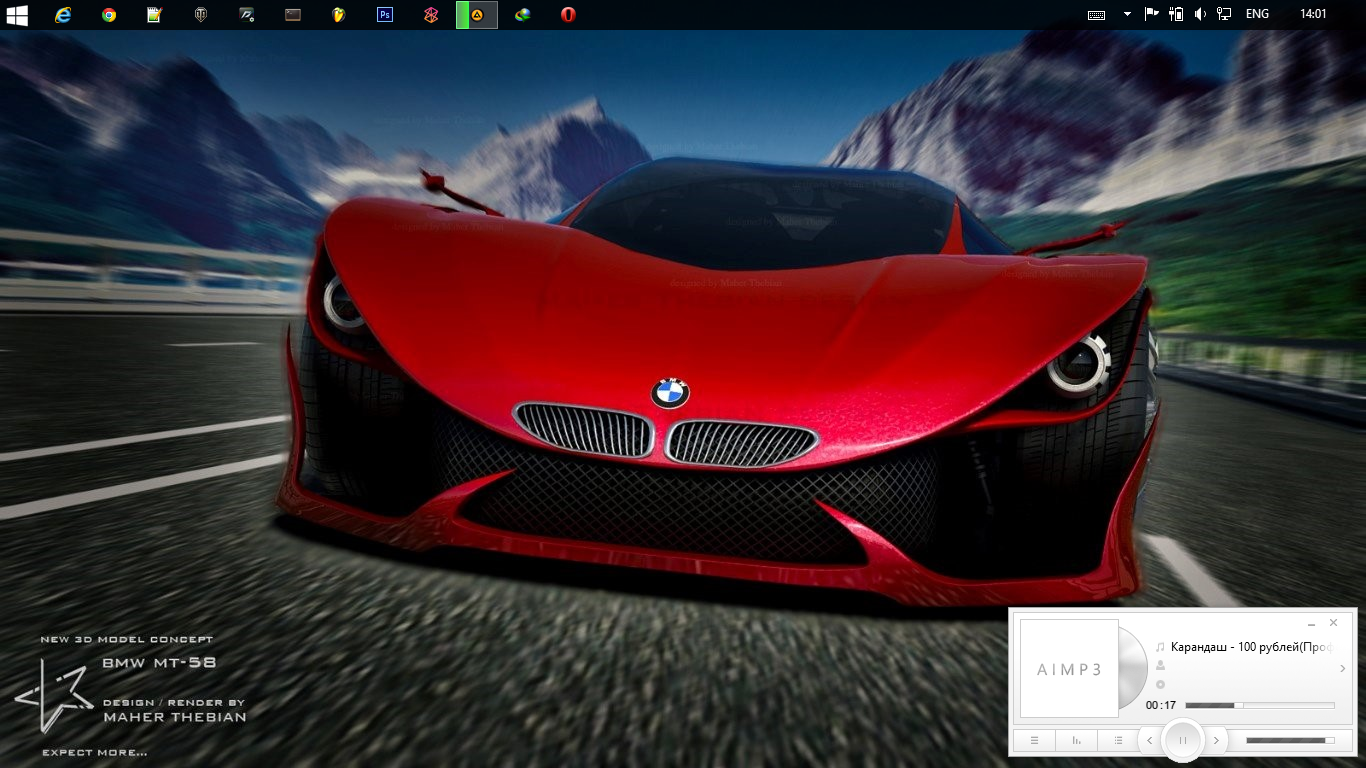Toggle the 00:17 elapsed time display

point(1161,705)
